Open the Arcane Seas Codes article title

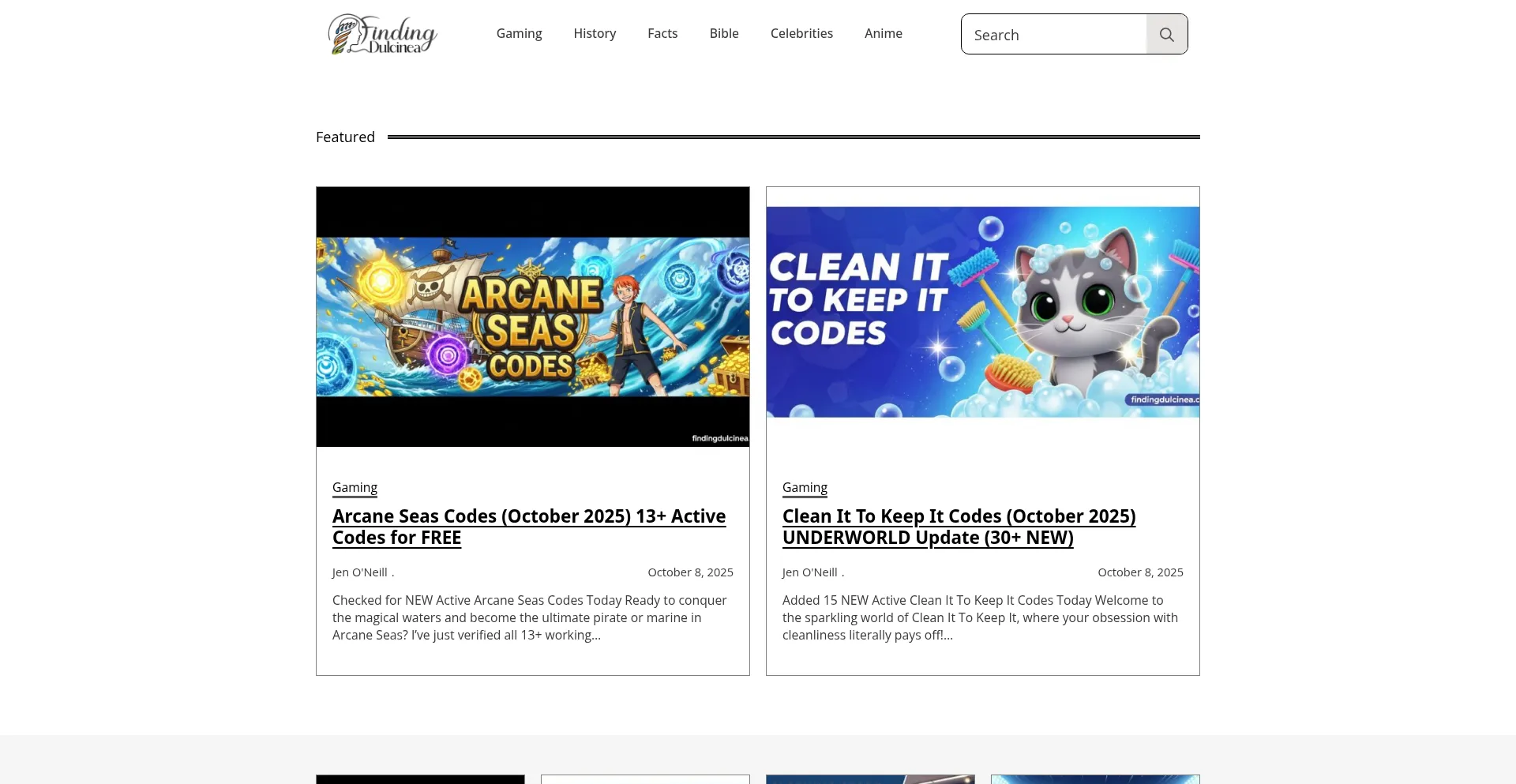(528, 527)
